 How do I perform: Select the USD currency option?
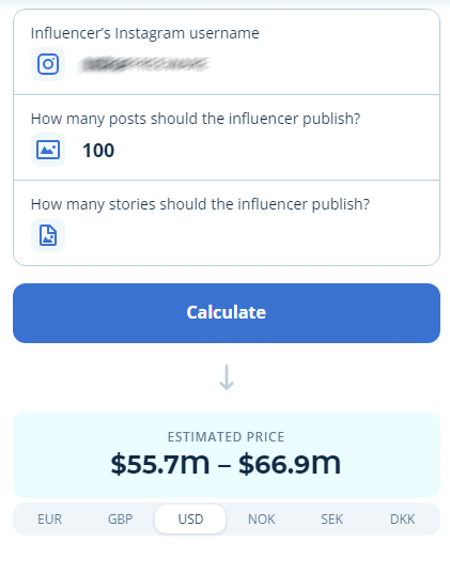coord(190,519)
